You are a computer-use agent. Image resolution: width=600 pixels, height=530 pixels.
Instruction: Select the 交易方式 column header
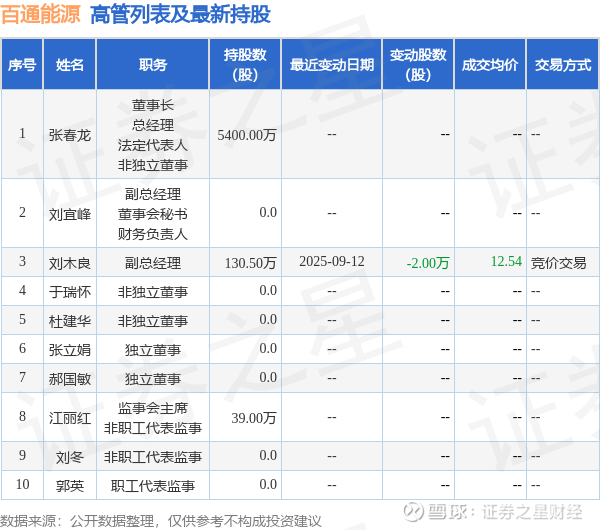pyautogui.click(x=562, y=65)
